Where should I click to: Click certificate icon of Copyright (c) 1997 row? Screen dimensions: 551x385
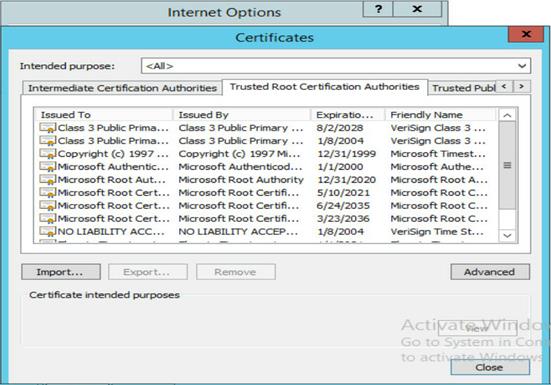coord(47,154)
